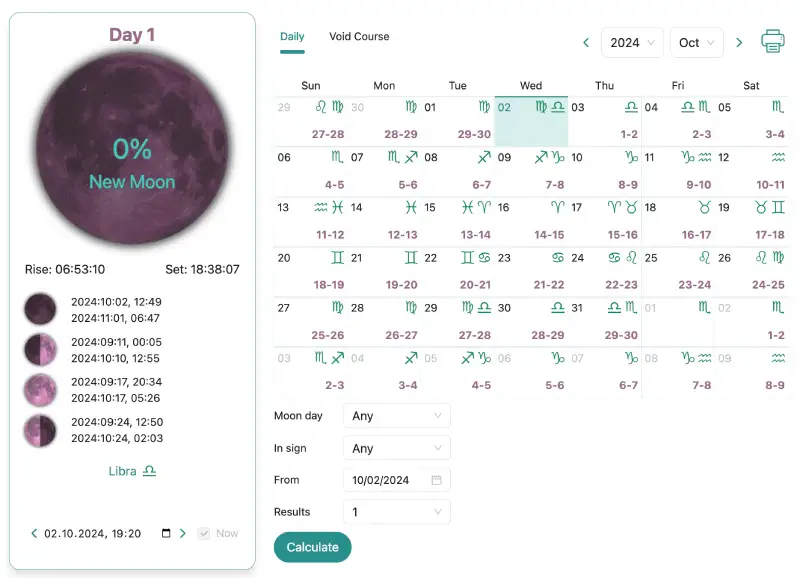
Task: Step date-time forward with right arrow
Action: 182,534
